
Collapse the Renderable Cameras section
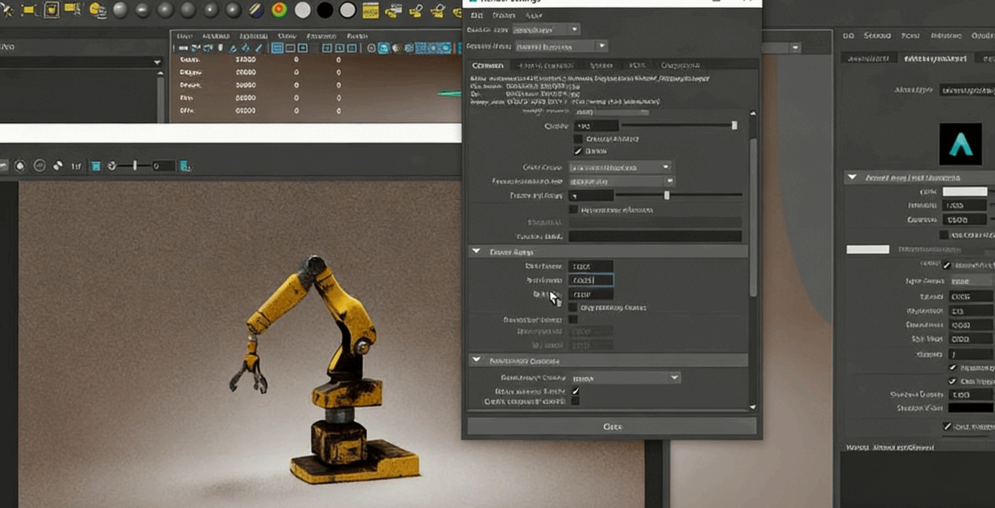point(476,360)
